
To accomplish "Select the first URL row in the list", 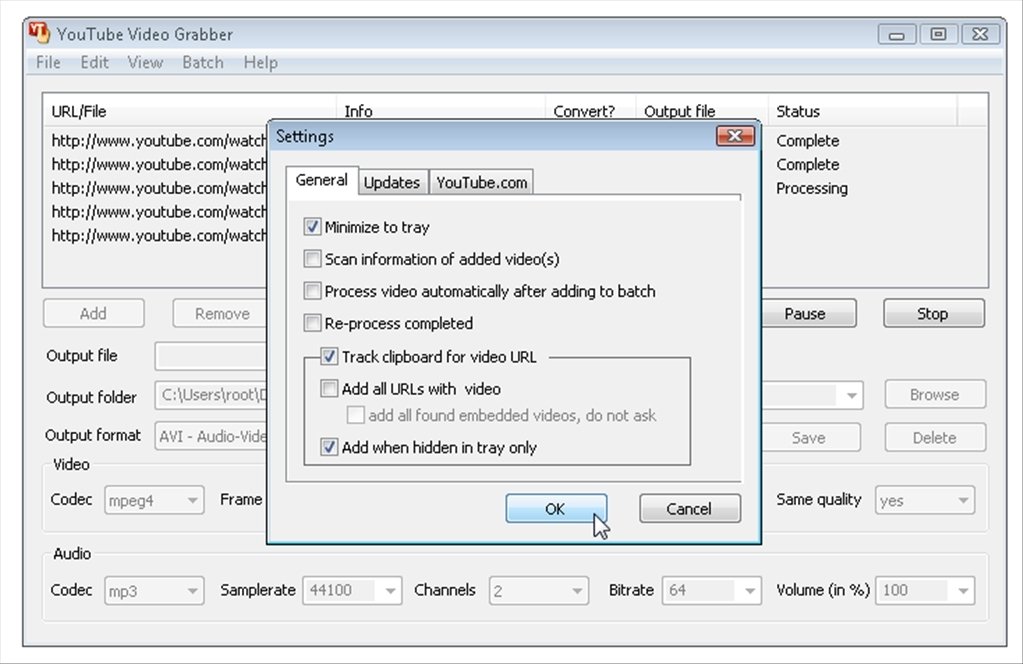I will 159,141.
